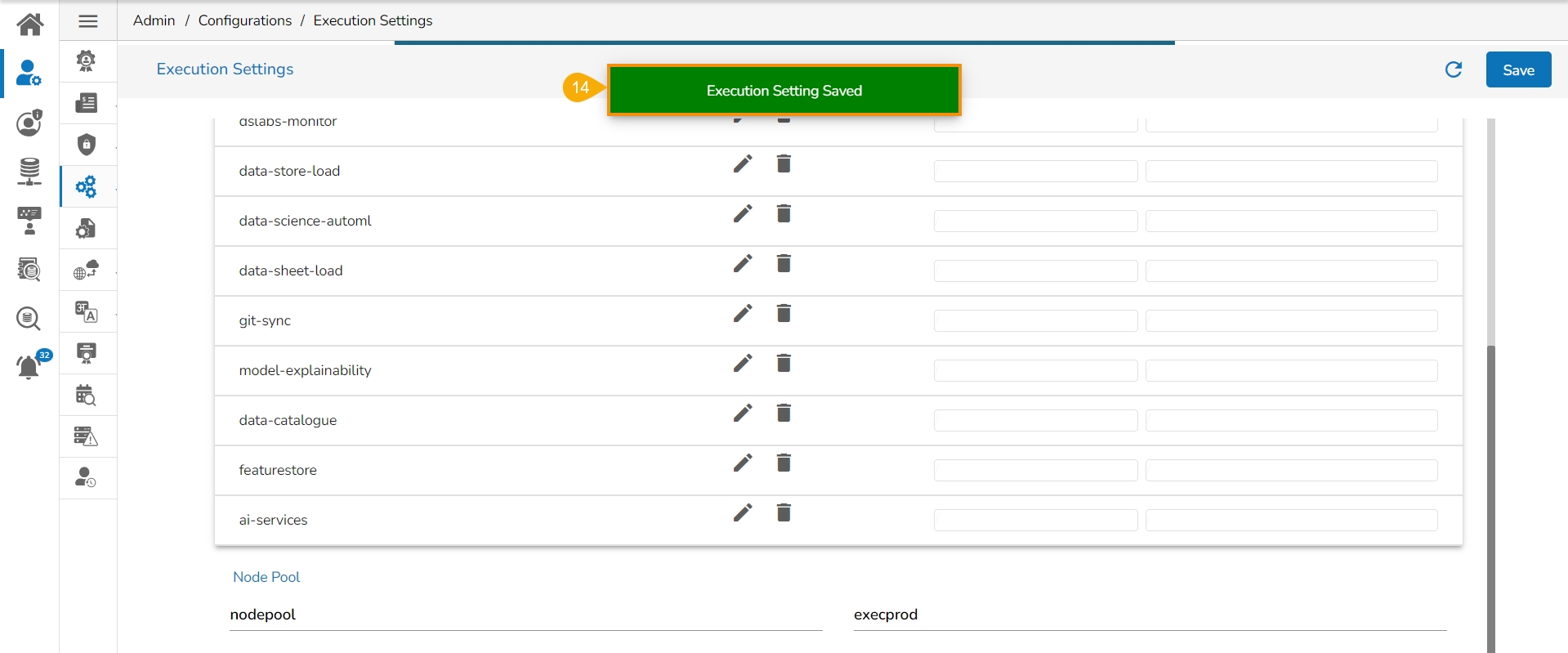Click the Node Pool section label
Screen dimensions: 1568x653
coord(266,577)
